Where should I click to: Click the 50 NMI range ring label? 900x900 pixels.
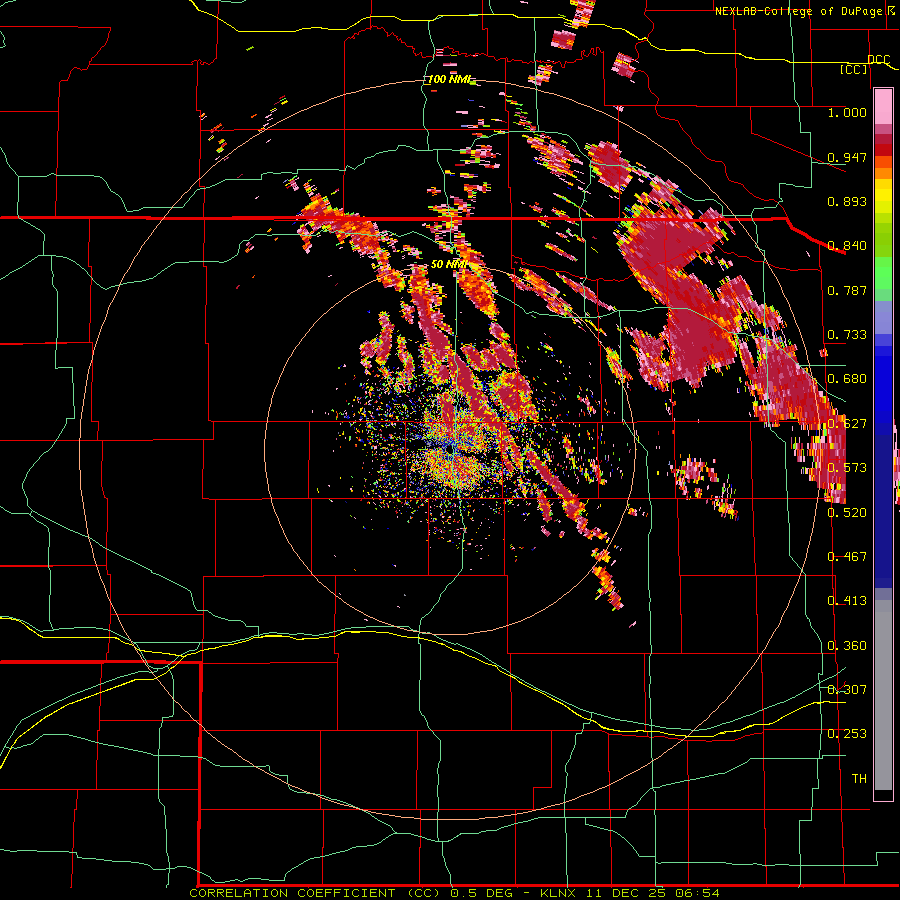pyautogui.click(x=448, y=264)
